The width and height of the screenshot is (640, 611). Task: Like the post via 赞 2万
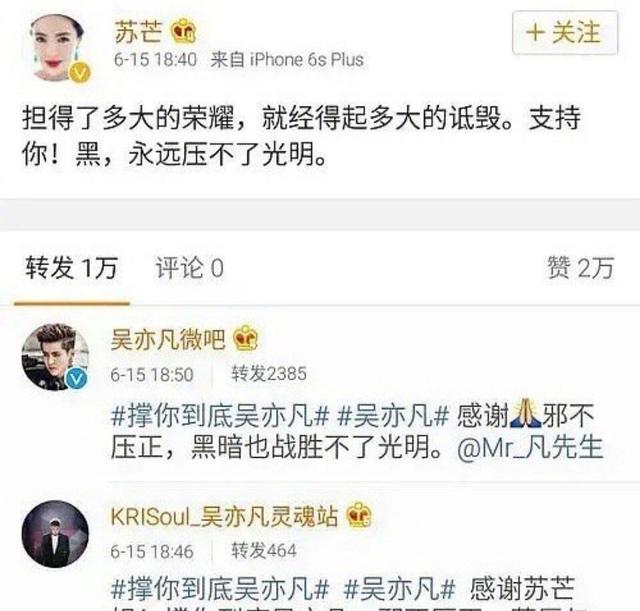pos(580,268)
